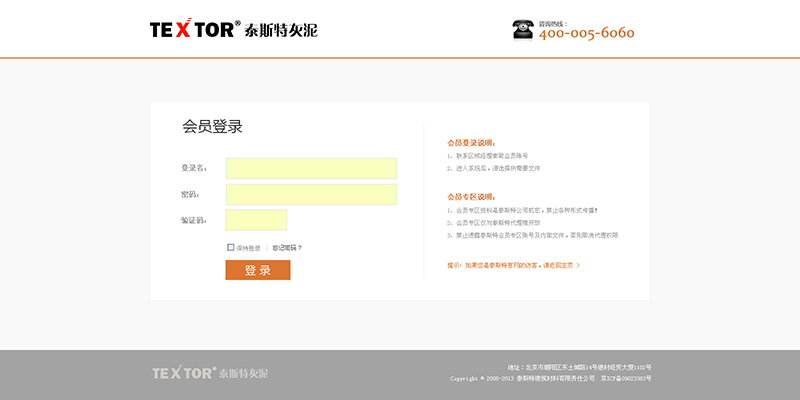Image resolution: width=800 pixels, height=400 pixels.
Task: Click the 会员登录 page title
Action: coord(212,127)
